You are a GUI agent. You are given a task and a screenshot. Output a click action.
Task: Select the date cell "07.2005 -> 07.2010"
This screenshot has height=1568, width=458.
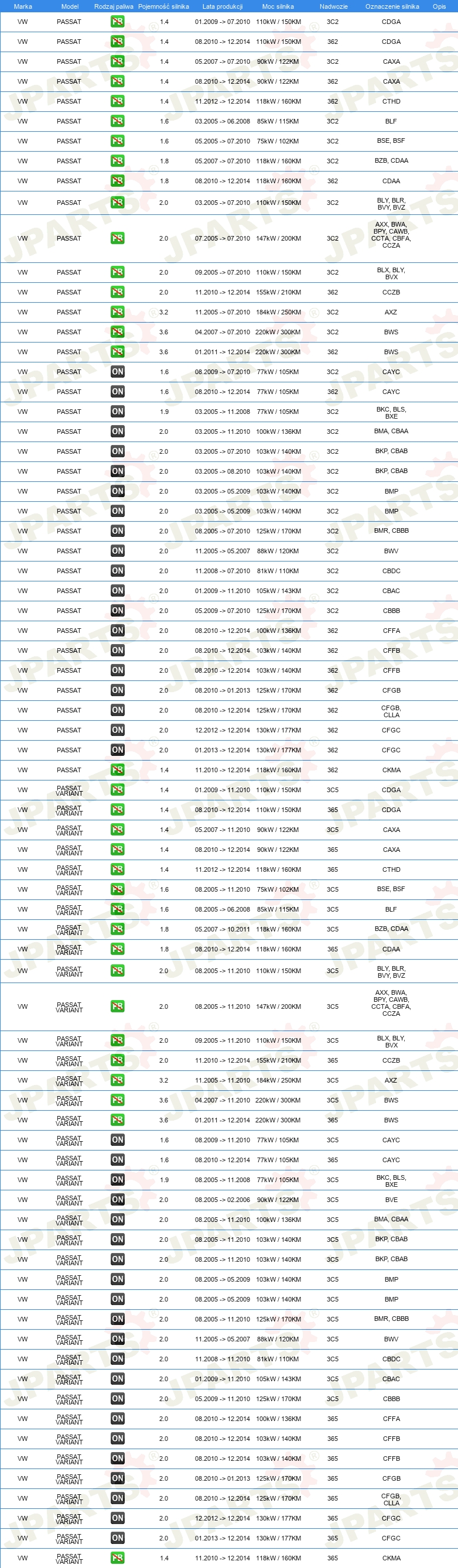click(x=223, y=239)
